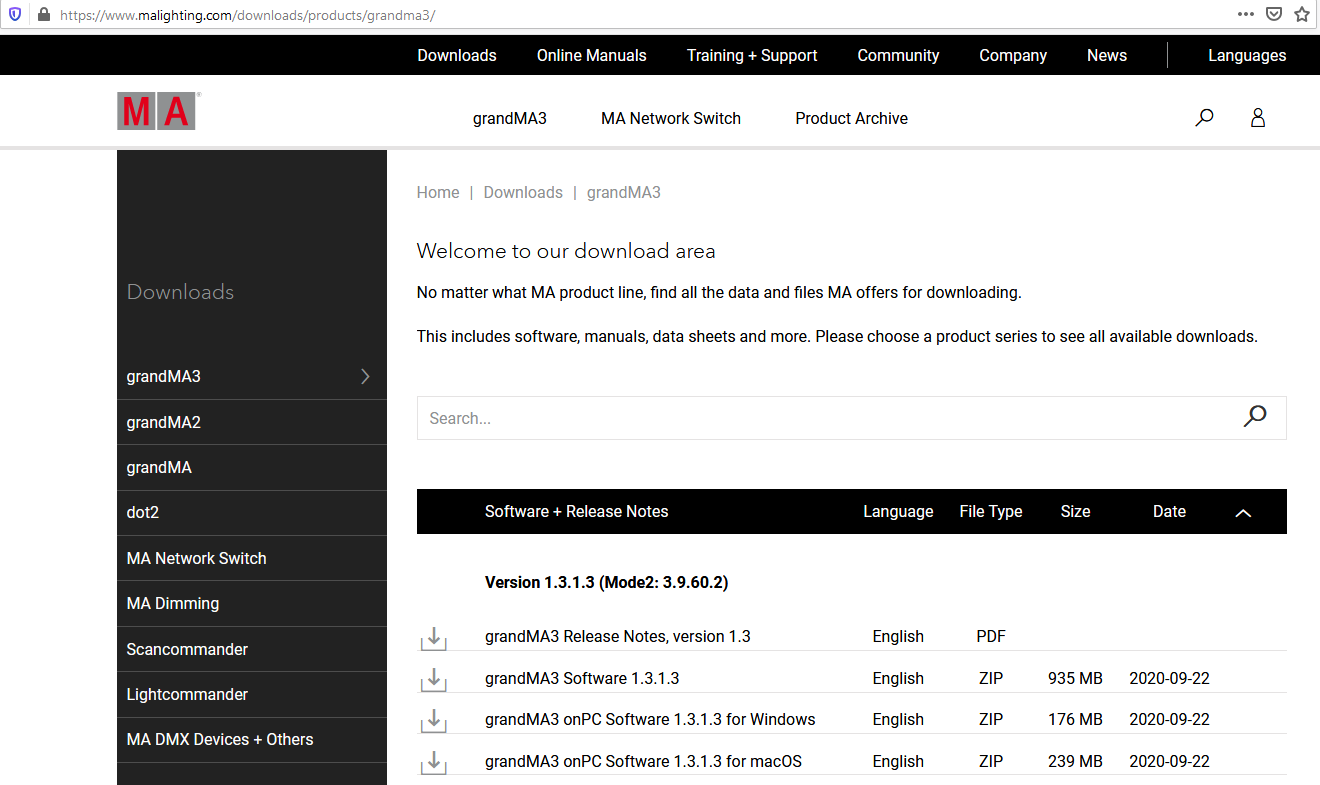
Task: Click the 239 MB size value
Action: pos(1075,761)
